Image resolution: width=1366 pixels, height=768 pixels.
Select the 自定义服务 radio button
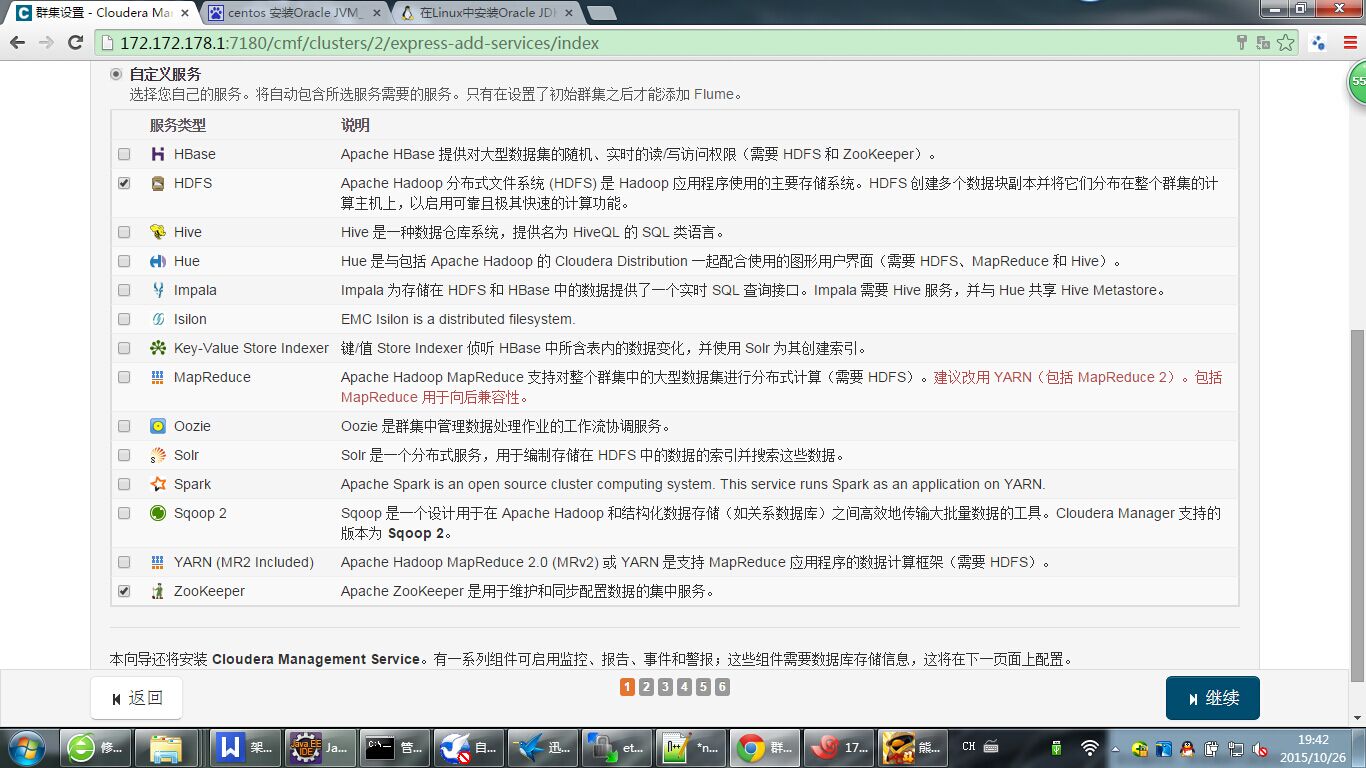pos(116,74)
